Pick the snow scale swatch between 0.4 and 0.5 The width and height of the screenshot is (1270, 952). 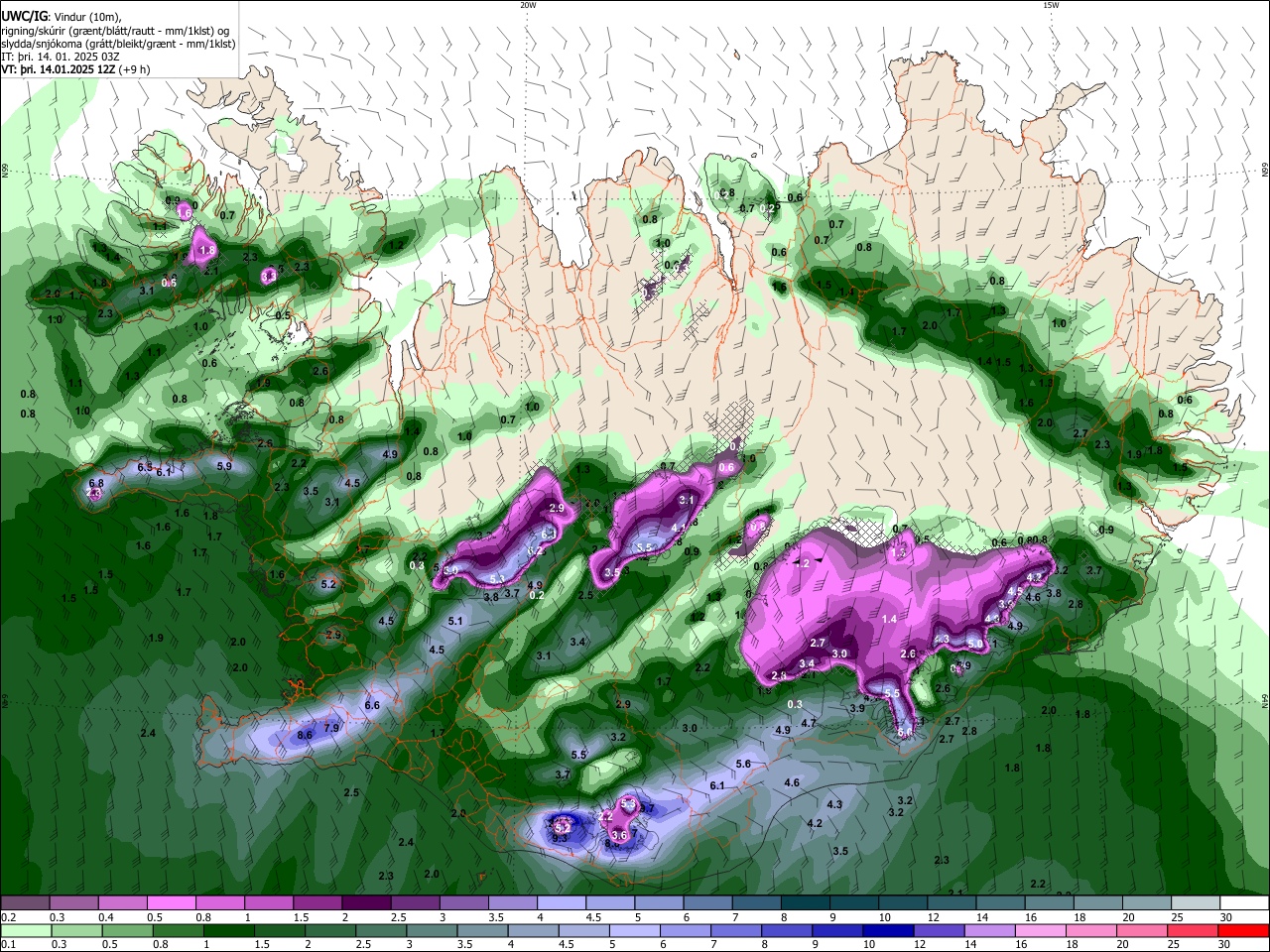pos(123,902)
